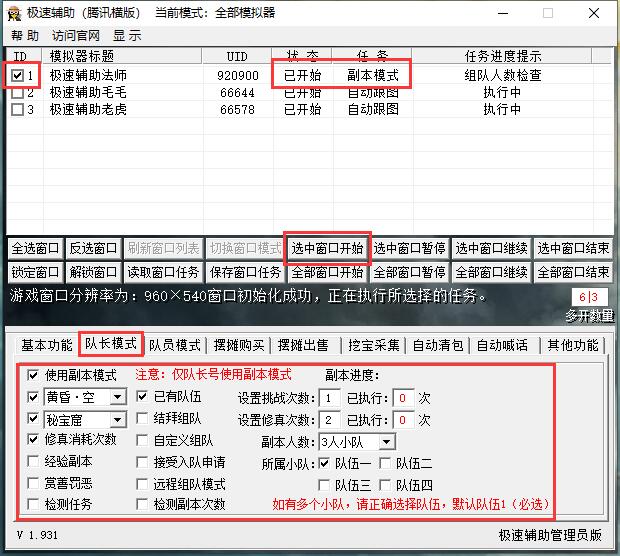Expand the 秘宝窟 dropdown
620x556 pixels.
tap(117, 419)
